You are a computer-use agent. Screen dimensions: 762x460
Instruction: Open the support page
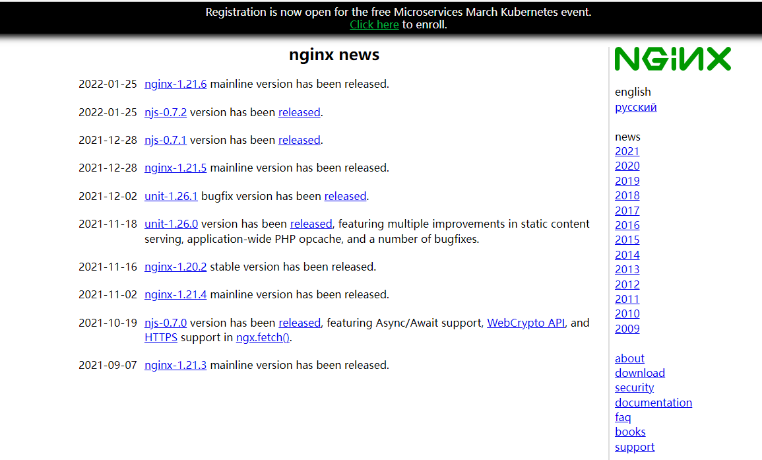pyautogui.click(x=634, y=447)
